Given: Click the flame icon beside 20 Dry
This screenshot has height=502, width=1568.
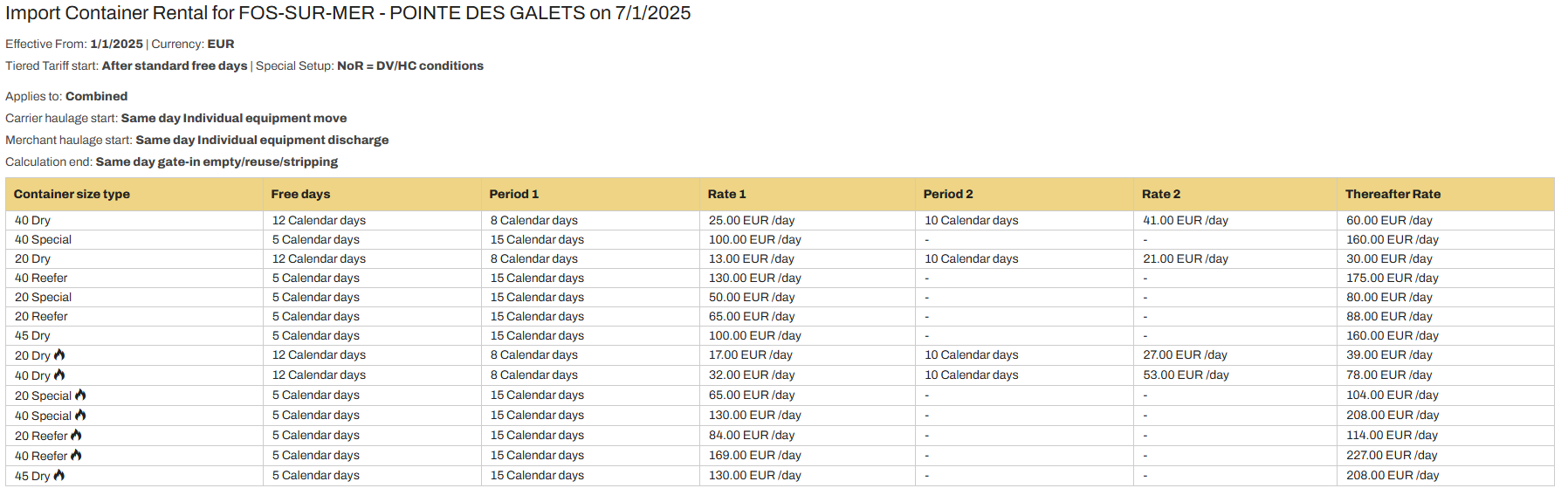Looking at the screenshot, I should coord(59,354).
